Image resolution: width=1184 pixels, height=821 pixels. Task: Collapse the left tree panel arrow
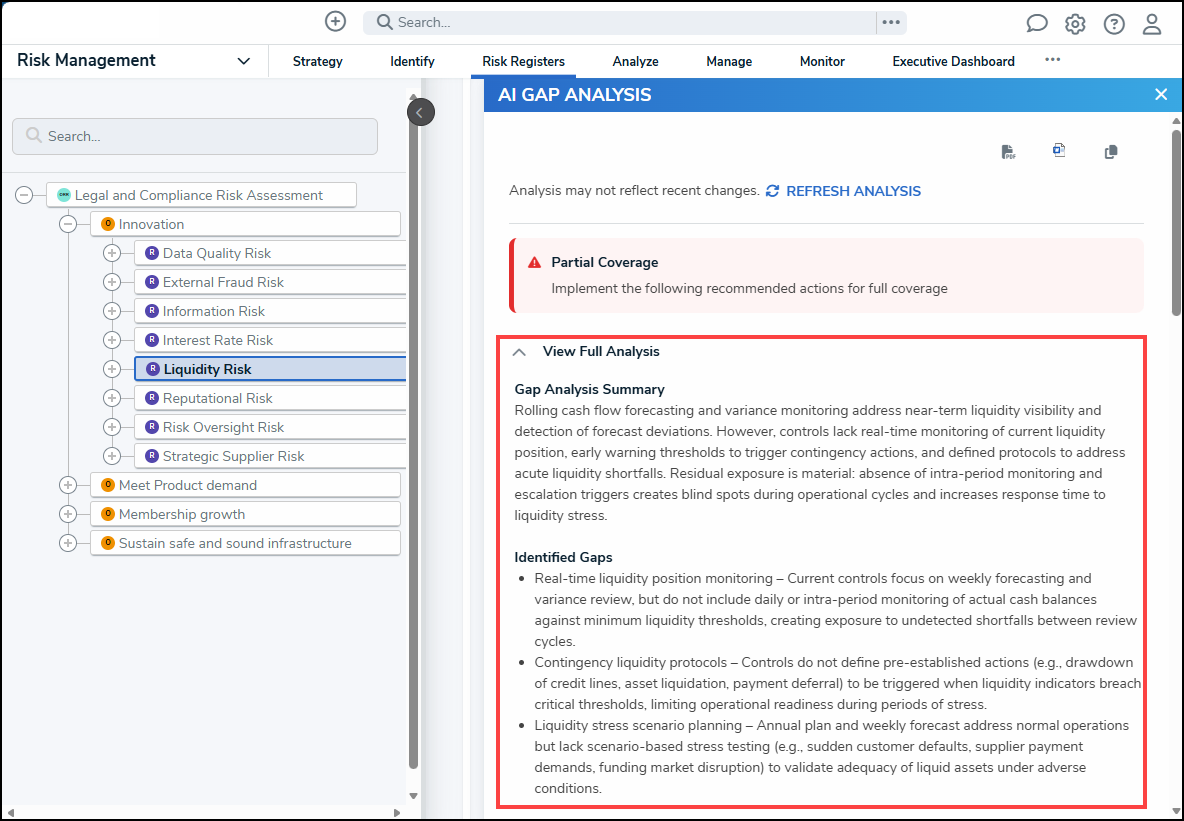coord(421,113)
